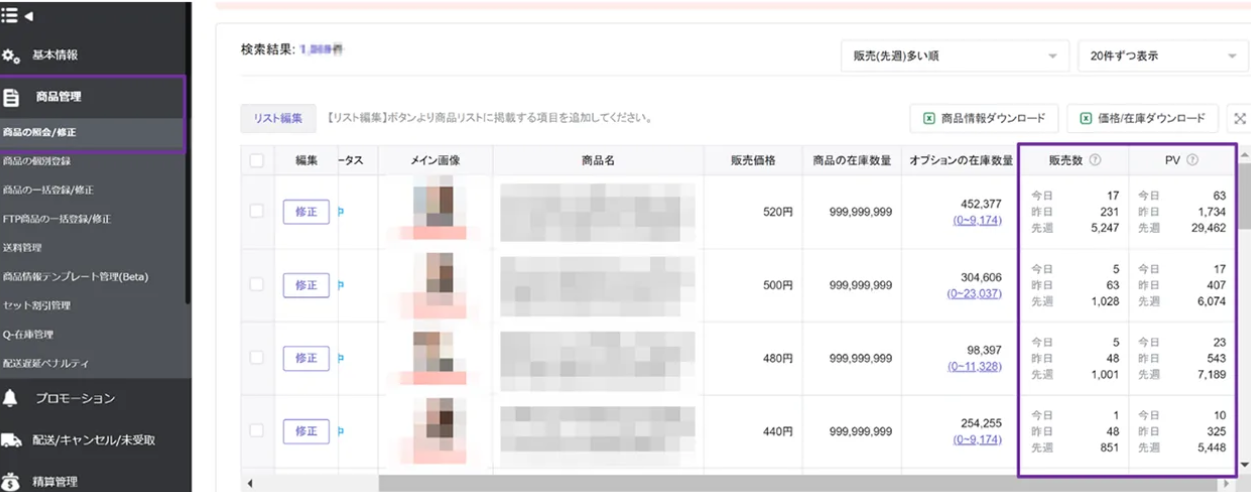Click the 商品名 column header
1251x492 pixels.
coord(597,160)
